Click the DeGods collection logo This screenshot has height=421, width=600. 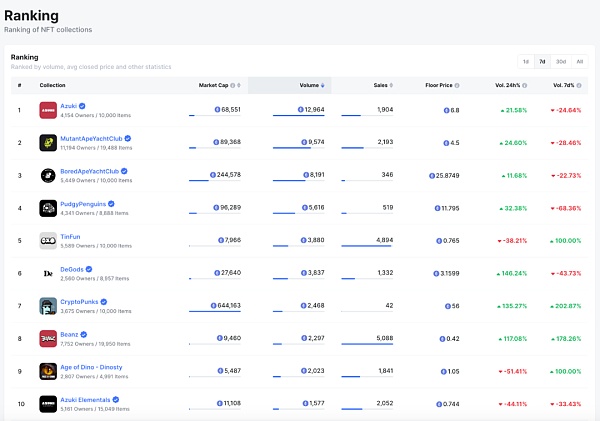[x=48, y=273]
